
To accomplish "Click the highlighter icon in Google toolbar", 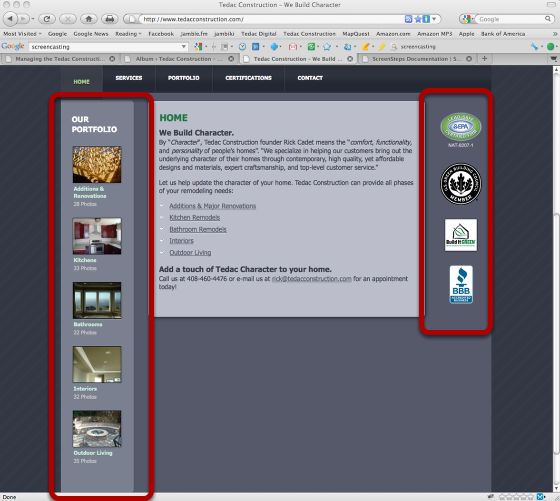I will [x=382, y=46].
